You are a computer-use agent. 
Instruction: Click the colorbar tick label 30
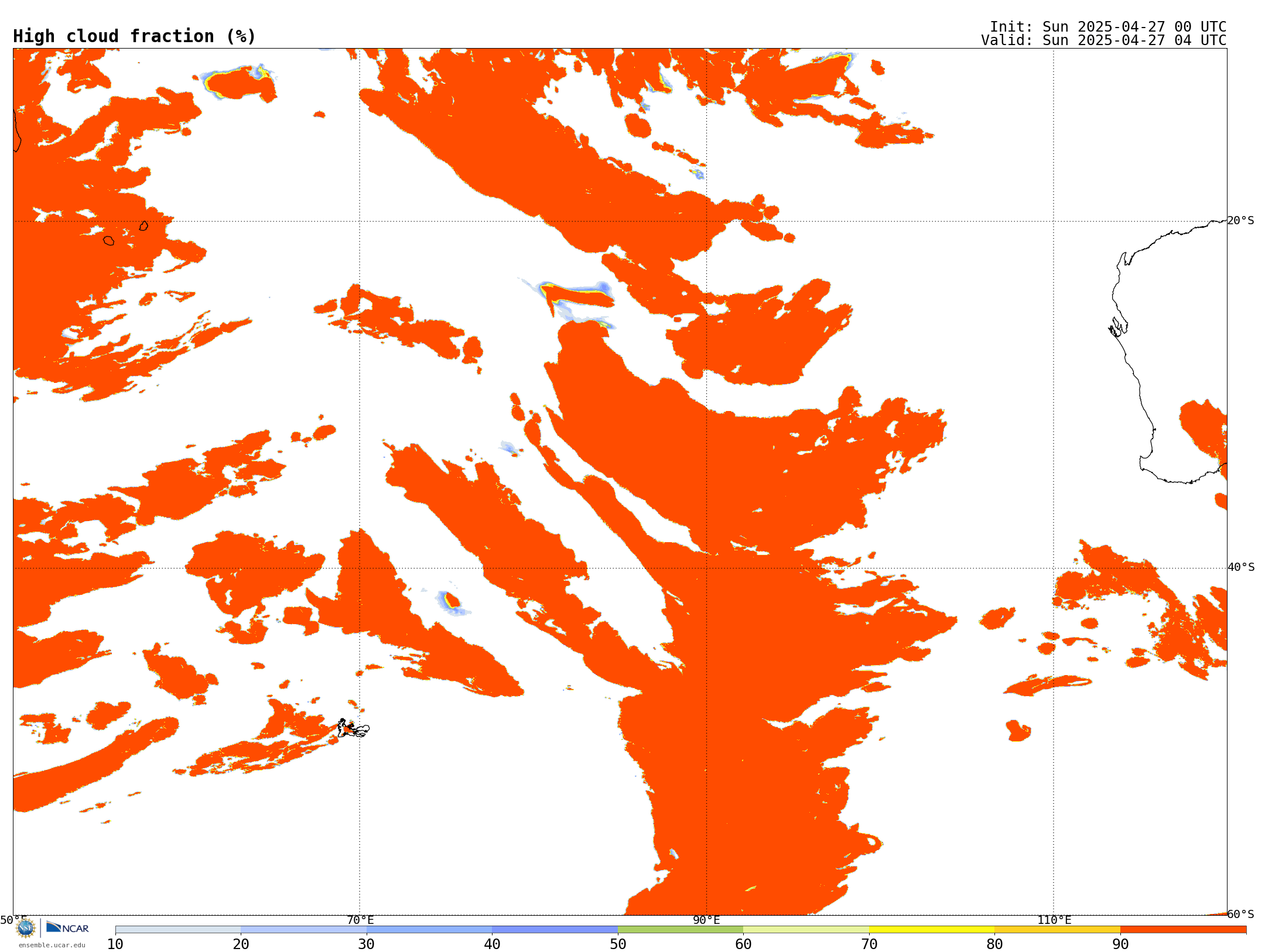[367, 944]
